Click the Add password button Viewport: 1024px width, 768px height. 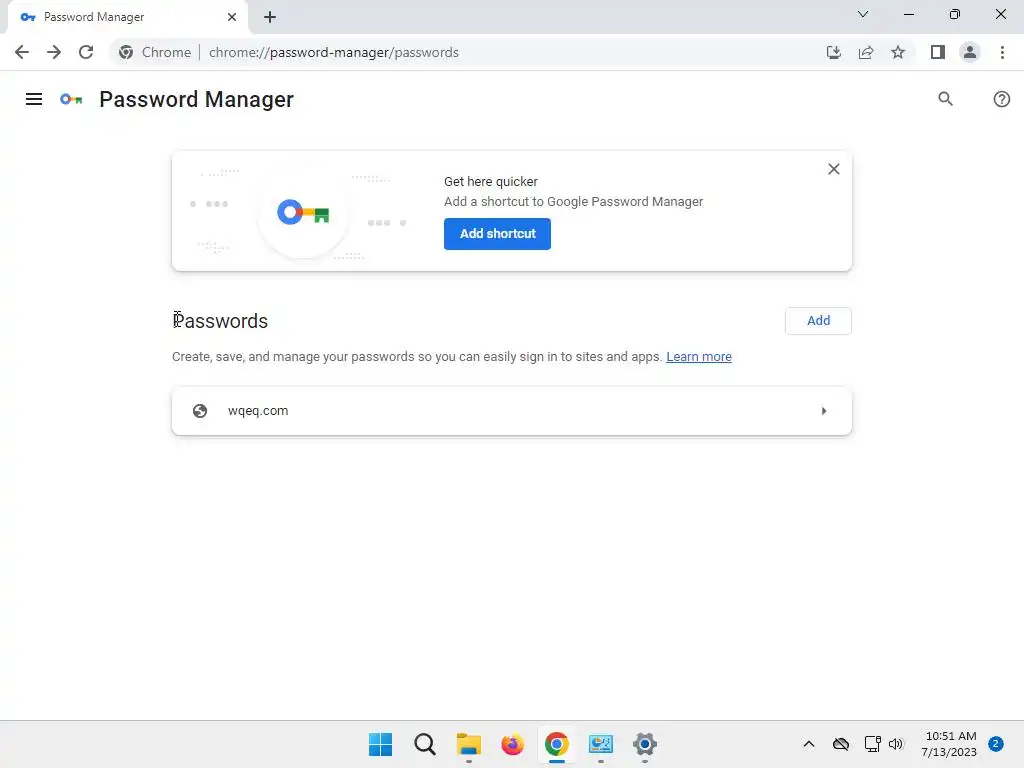click(818, 321)
